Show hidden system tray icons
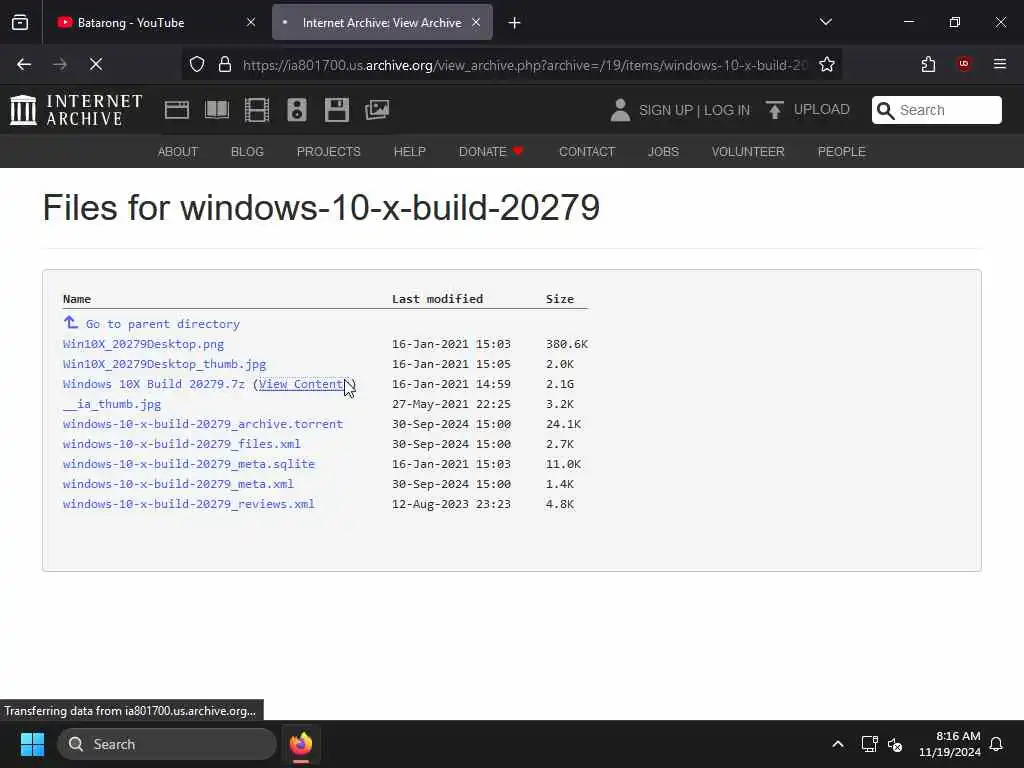 tap(838, 744)
